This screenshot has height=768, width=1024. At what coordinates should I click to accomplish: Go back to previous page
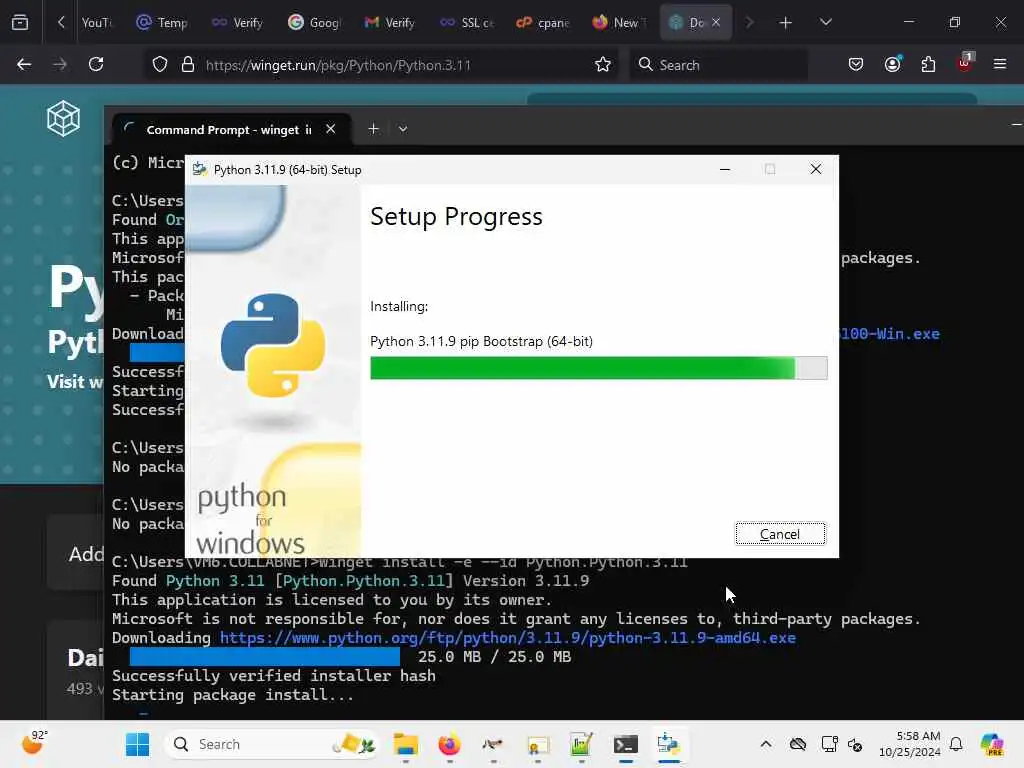pos(24,64)
